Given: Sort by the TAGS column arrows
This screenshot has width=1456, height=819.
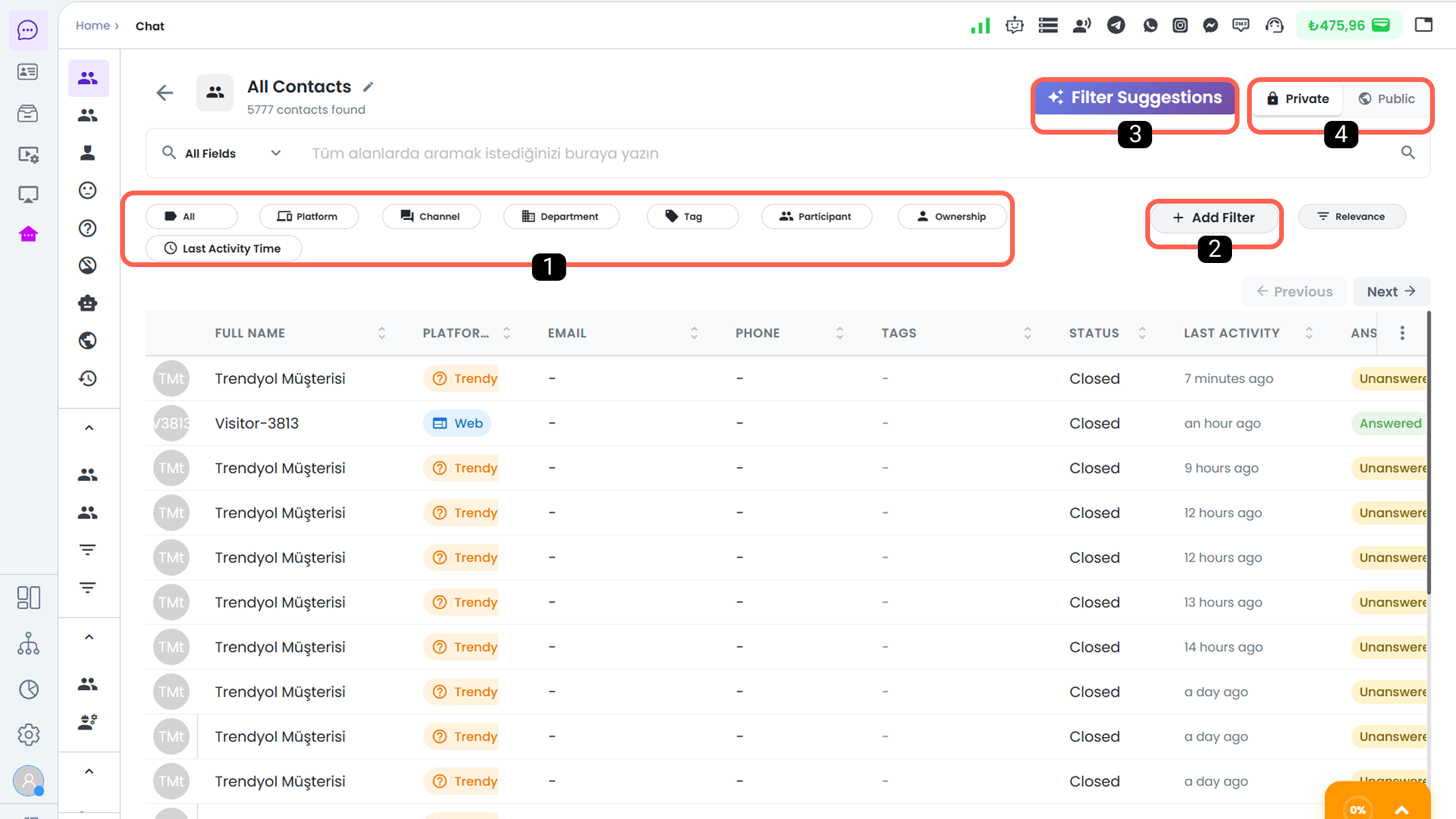Looking at the screenshot, I should point(1027,333).
